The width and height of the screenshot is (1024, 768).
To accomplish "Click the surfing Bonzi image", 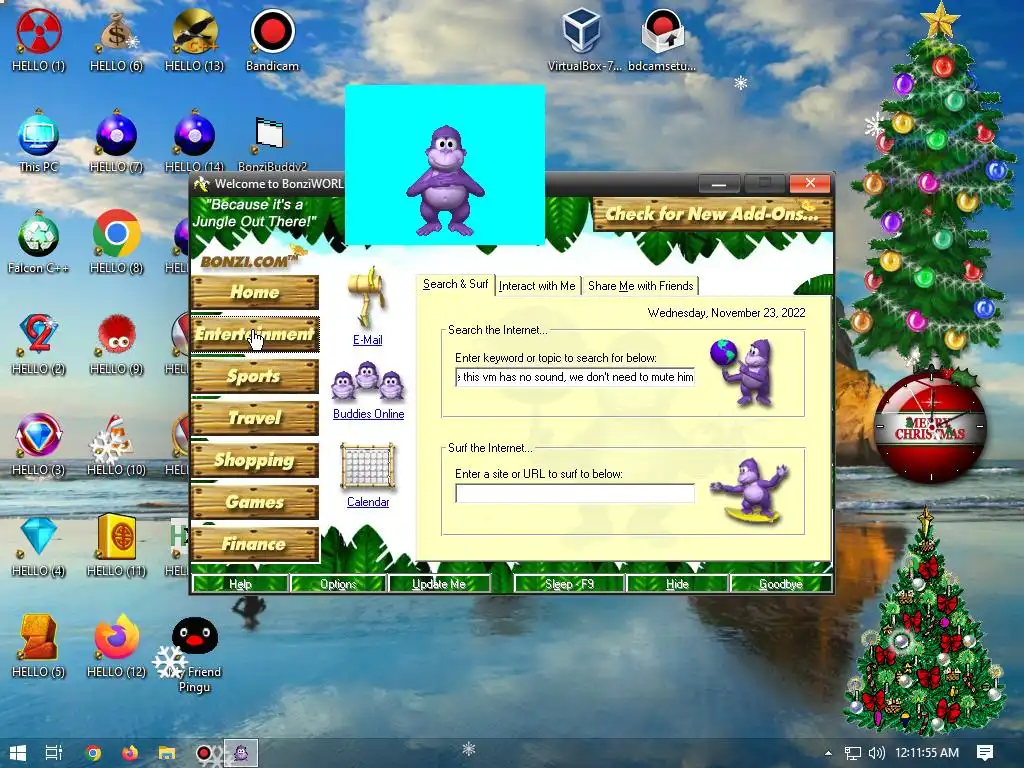I will (x=751, y=490).
